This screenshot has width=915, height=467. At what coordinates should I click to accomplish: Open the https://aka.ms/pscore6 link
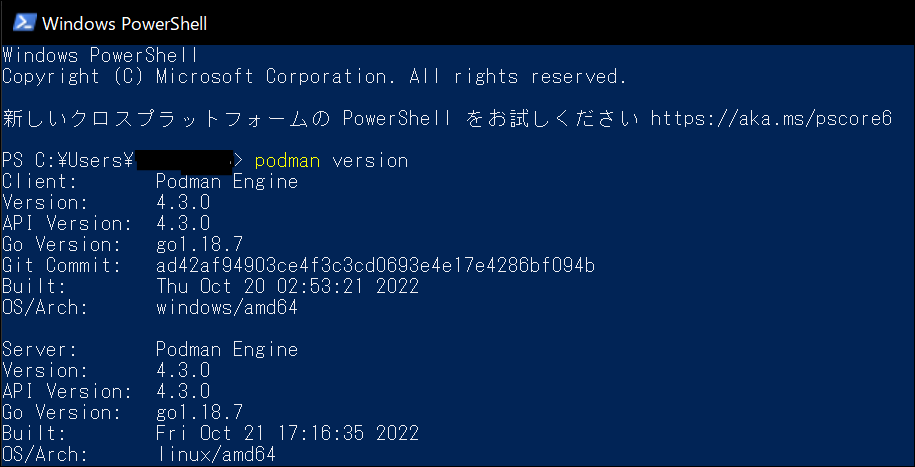point(770,119)
